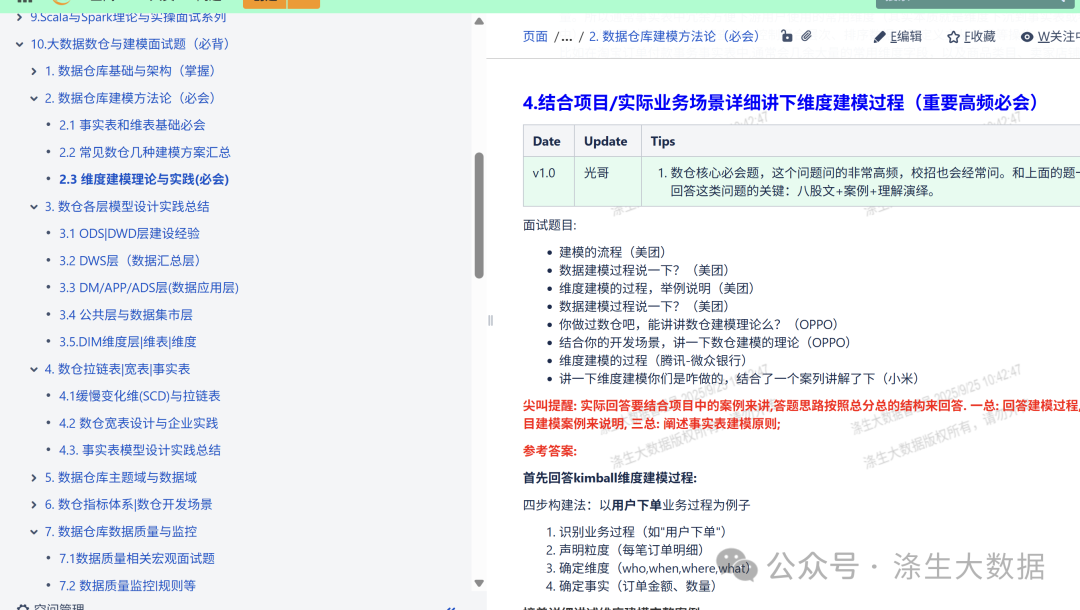This screenshot has width=1080, height=610.
Task: Collapse the 2. 数据仓库建模方法论 chevron
Action: click(34, 98)
